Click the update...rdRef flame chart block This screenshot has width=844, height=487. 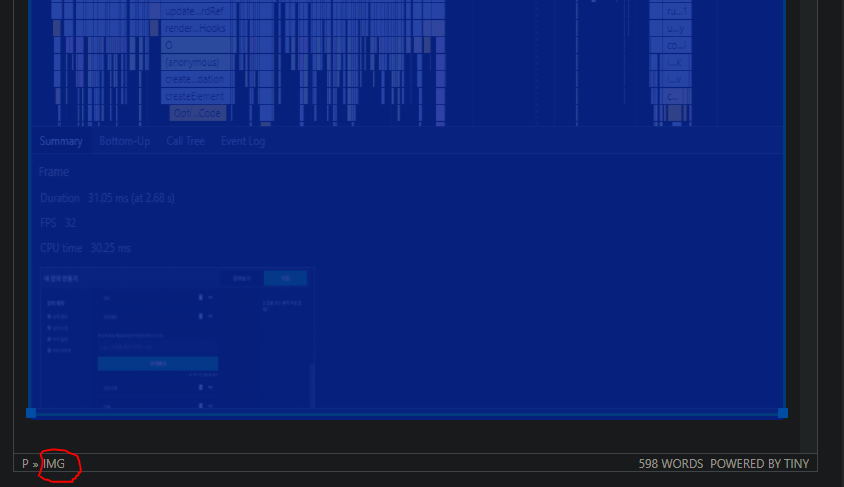tap(194, 11)
